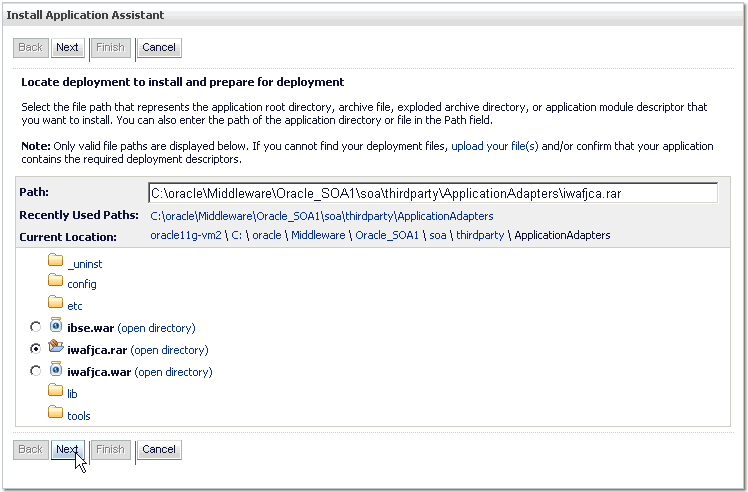Screen dimensions: 748x492
Task: Click the bottom Finish button
Action: (x=110, y=450)
